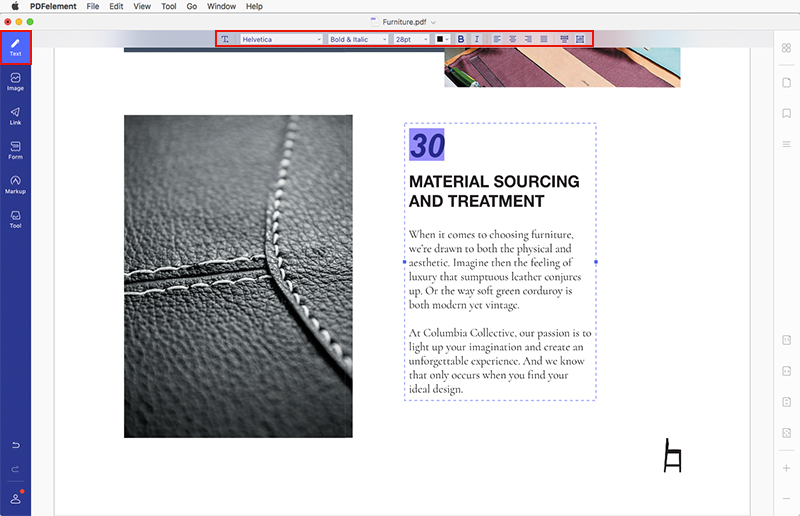Click the Text tool button

point(15,47)
